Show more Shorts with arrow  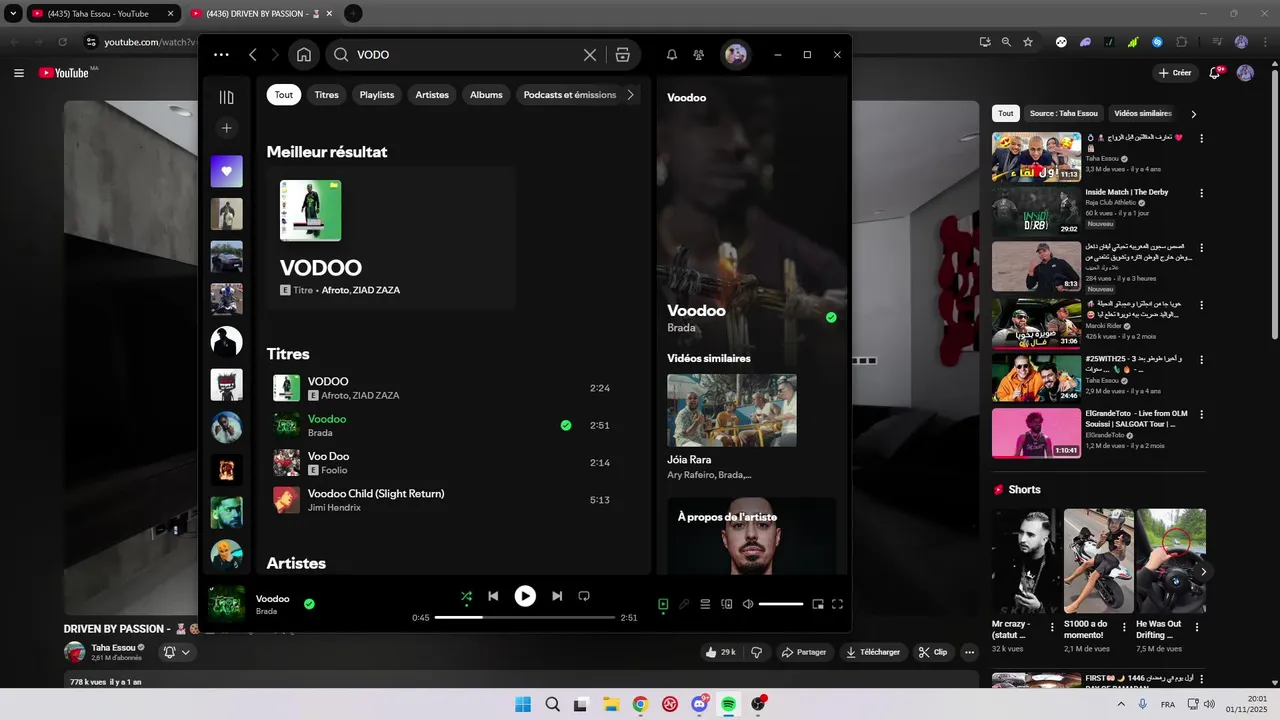click(1204, 571)
